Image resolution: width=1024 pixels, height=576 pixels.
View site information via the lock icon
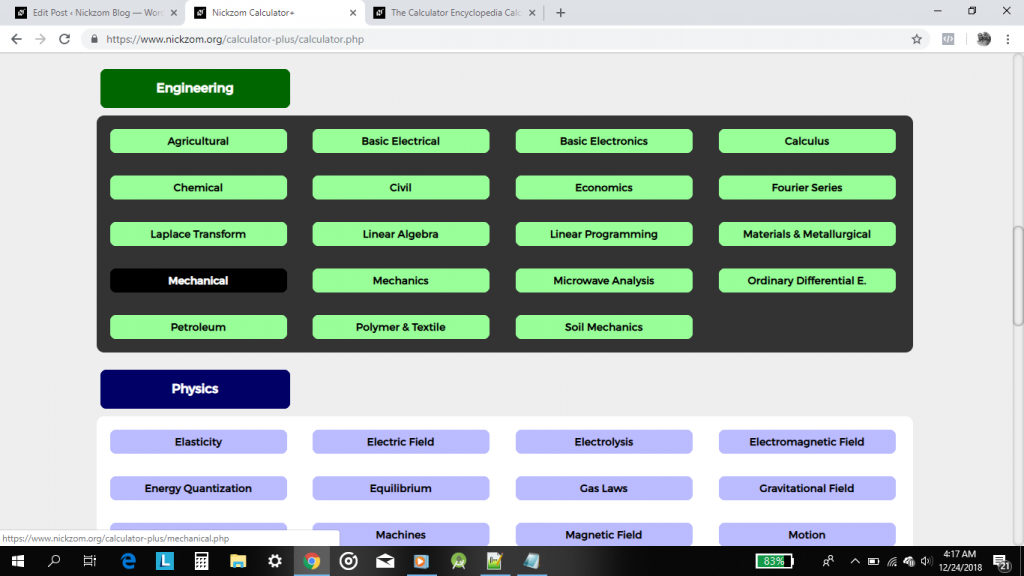coord(94,39)
